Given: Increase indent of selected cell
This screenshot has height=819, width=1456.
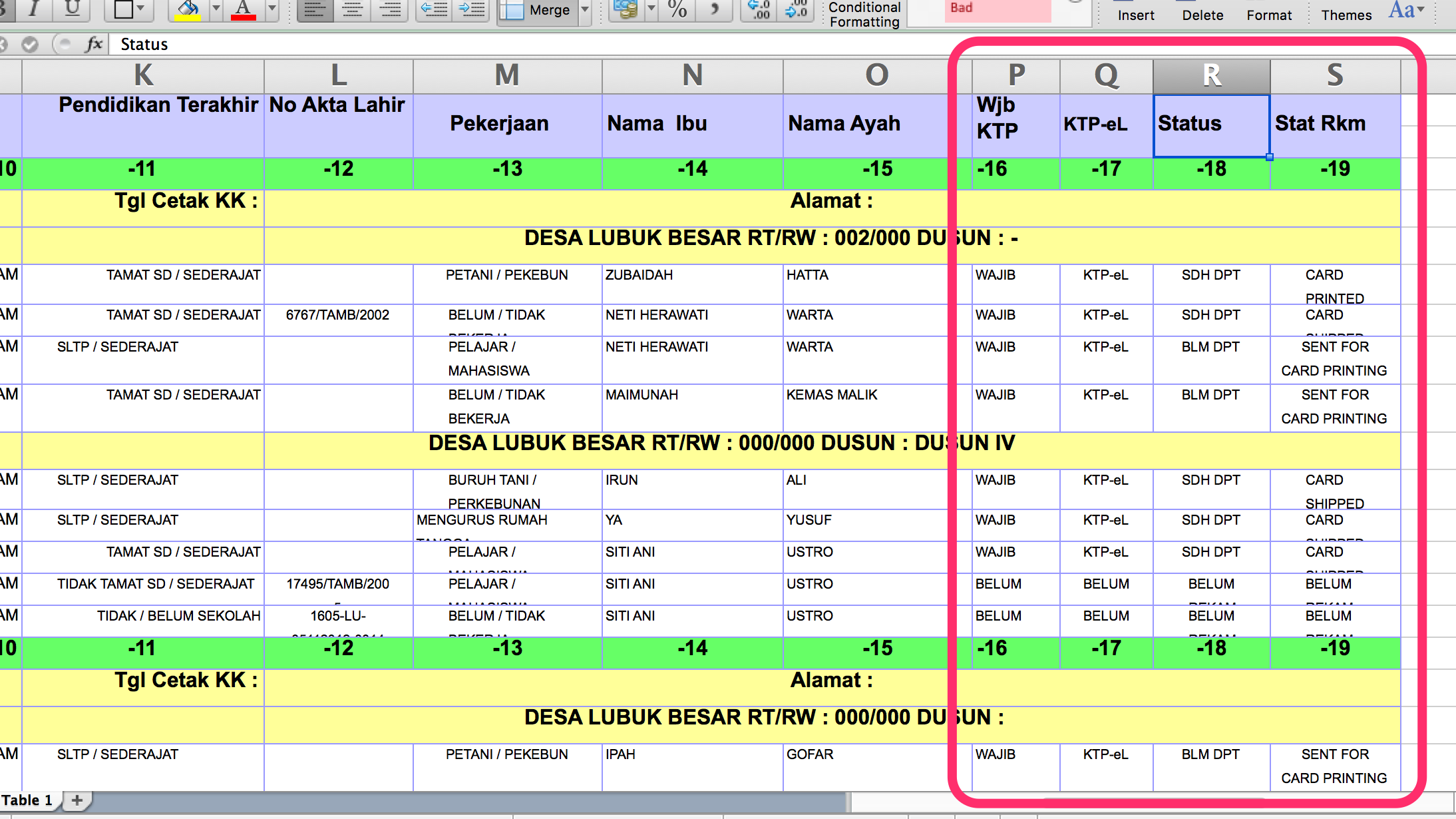Looking at the screenshot, I should coord(470,8).
